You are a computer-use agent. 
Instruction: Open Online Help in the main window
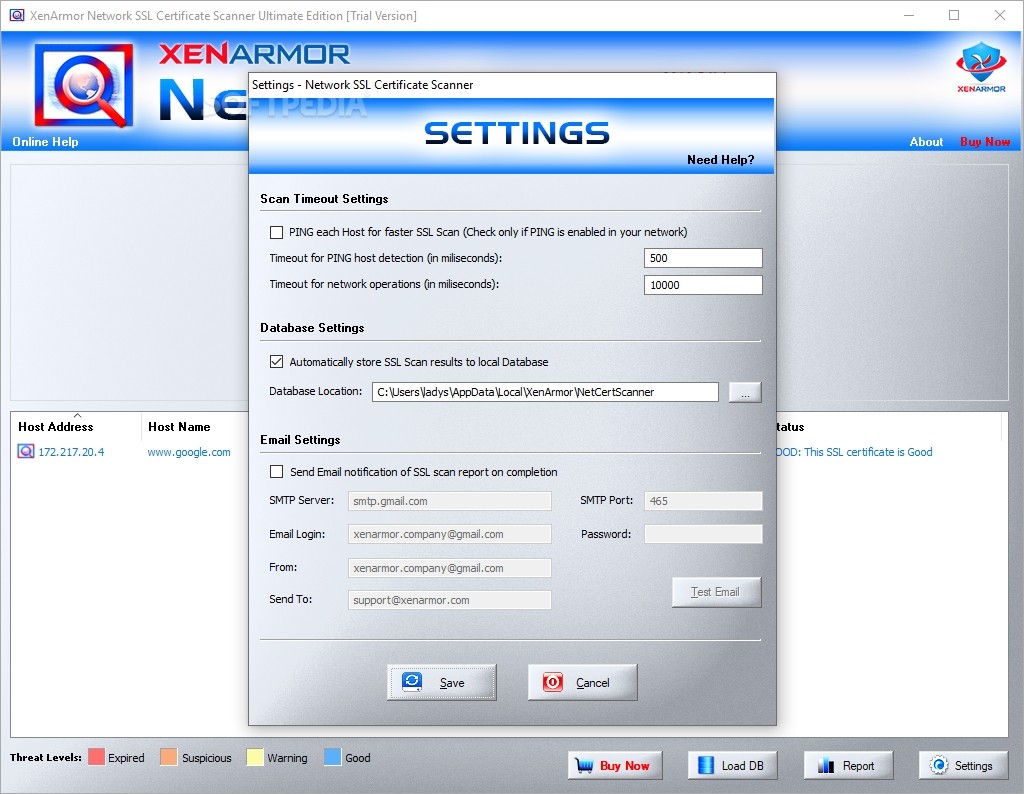pos(45,142)
